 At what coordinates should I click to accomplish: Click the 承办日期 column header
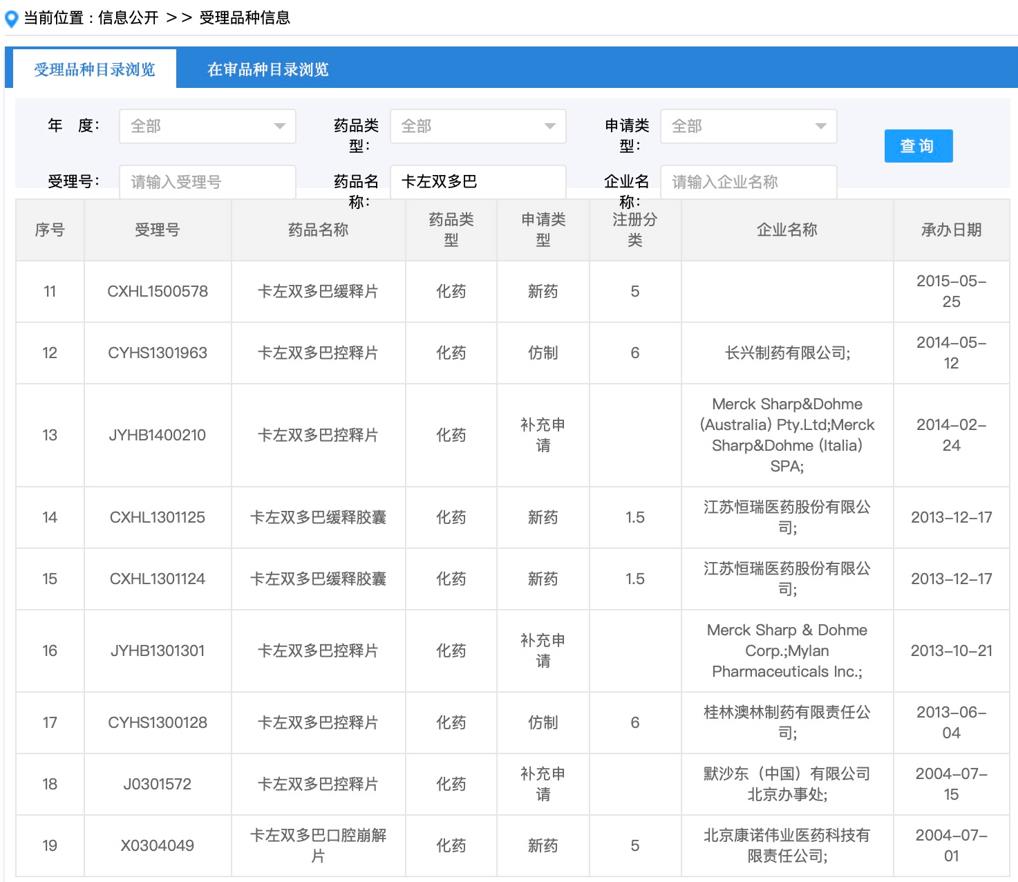click(951, 230)
